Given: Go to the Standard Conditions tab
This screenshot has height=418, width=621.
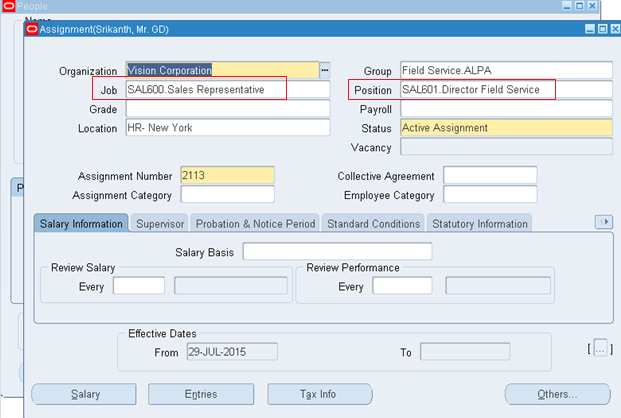Looking at the screenshot, I should point(373,224).
